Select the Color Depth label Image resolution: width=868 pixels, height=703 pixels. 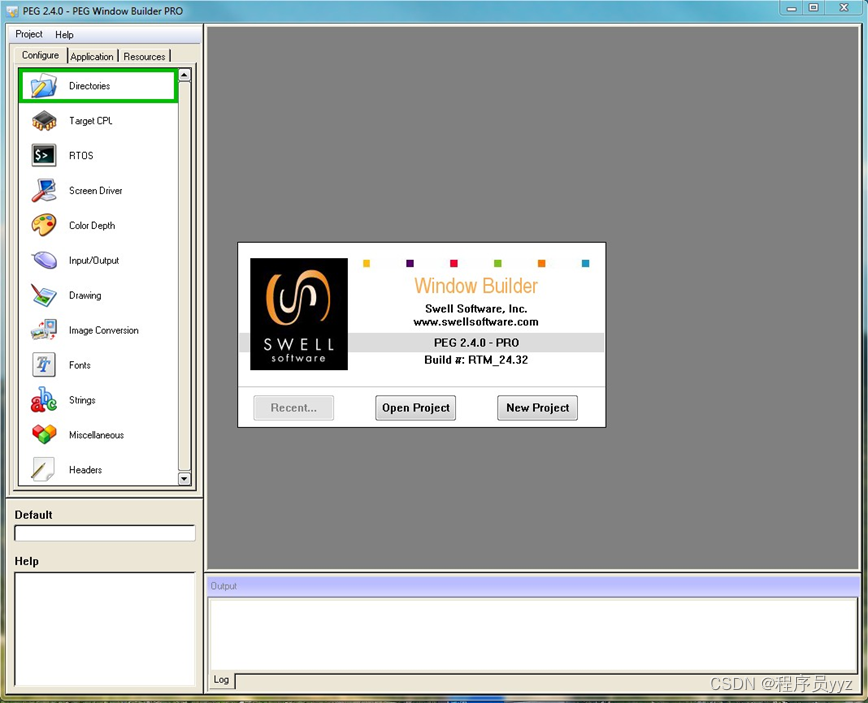pyautogui.click(x=92, y=225)
